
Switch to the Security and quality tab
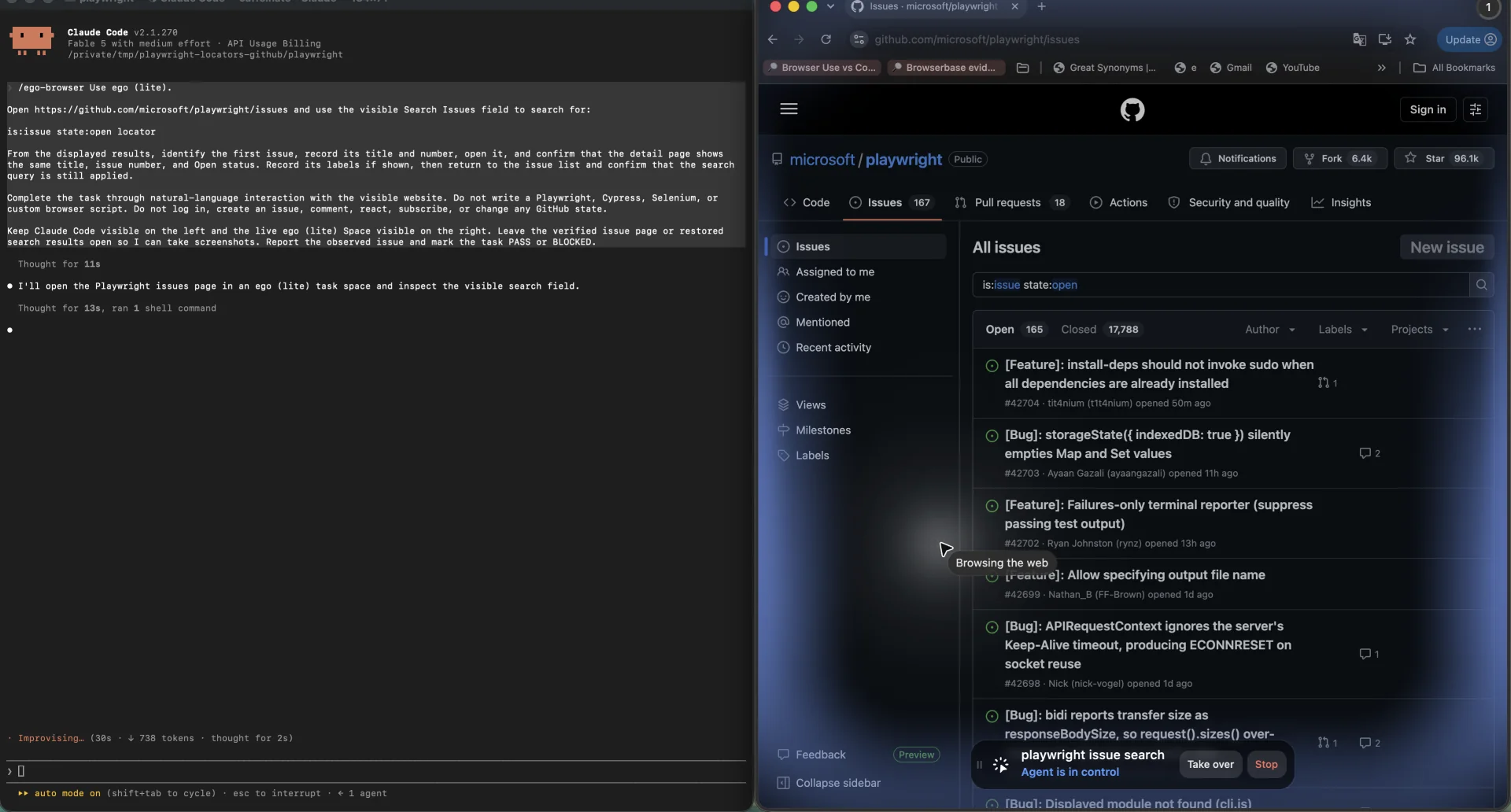click(x=1228, y=203)
